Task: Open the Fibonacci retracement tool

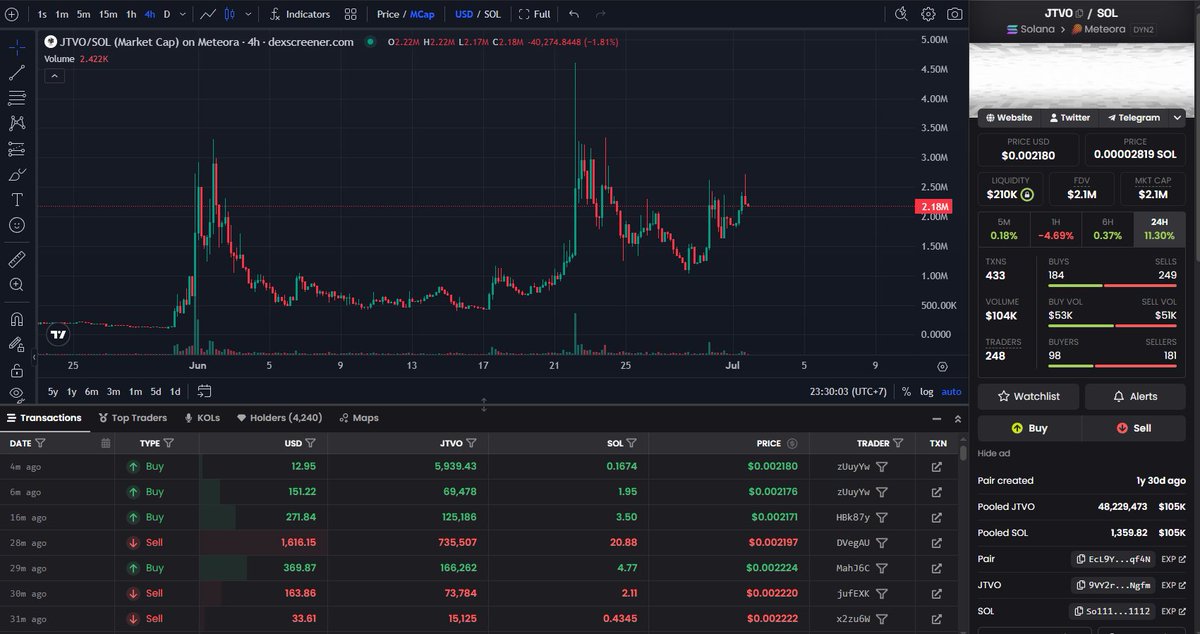Action: (x=17, y=98)
